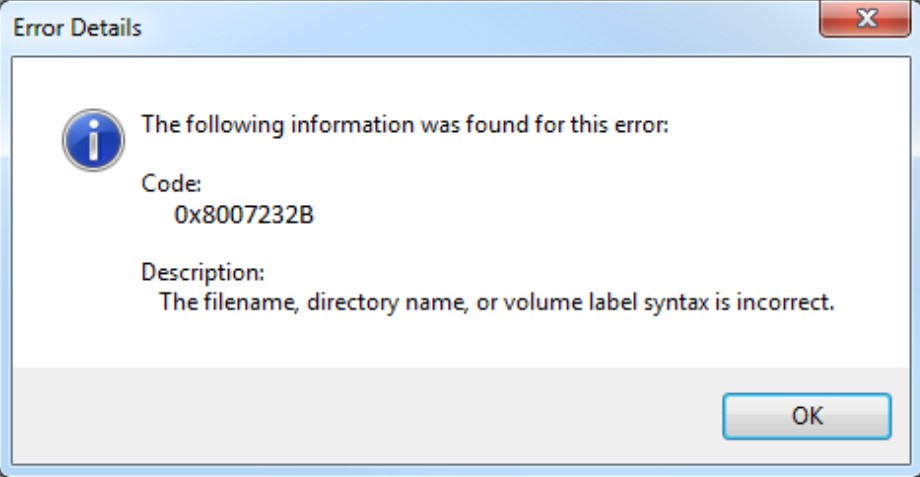Screen dimensions: 920x477
Task: Close the Error Details dialog
Action: [x=865, y=19]
